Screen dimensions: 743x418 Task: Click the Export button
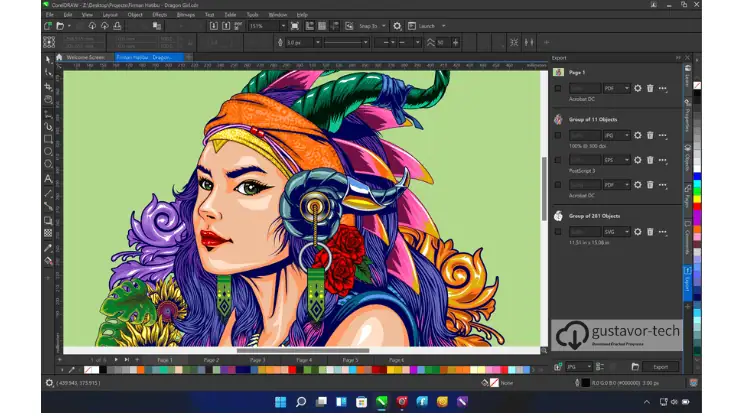(x=661, y=367)
